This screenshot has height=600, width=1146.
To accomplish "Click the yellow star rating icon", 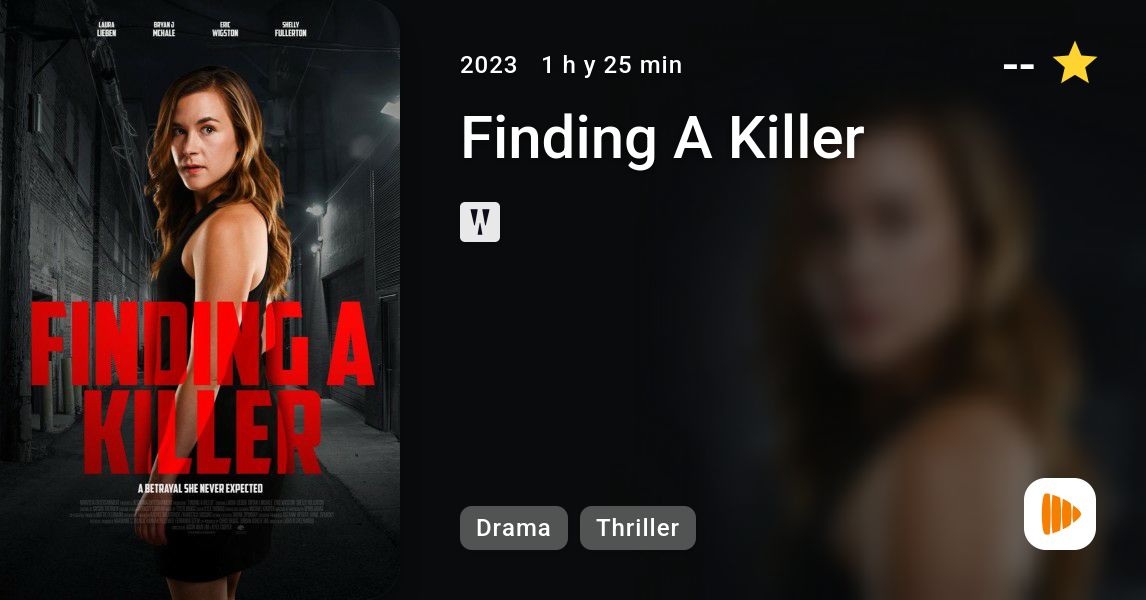I will tap(1074, 63).
